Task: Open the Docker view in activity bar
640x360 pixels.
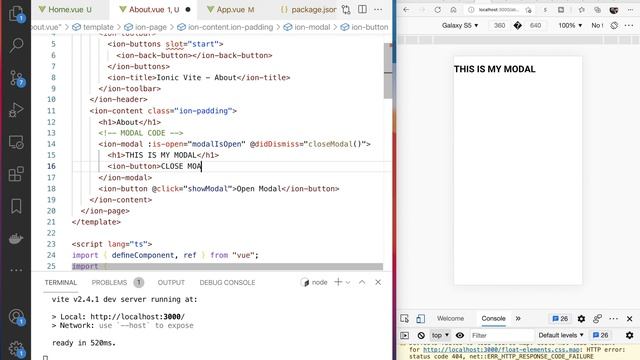Action: coord(16,238)
